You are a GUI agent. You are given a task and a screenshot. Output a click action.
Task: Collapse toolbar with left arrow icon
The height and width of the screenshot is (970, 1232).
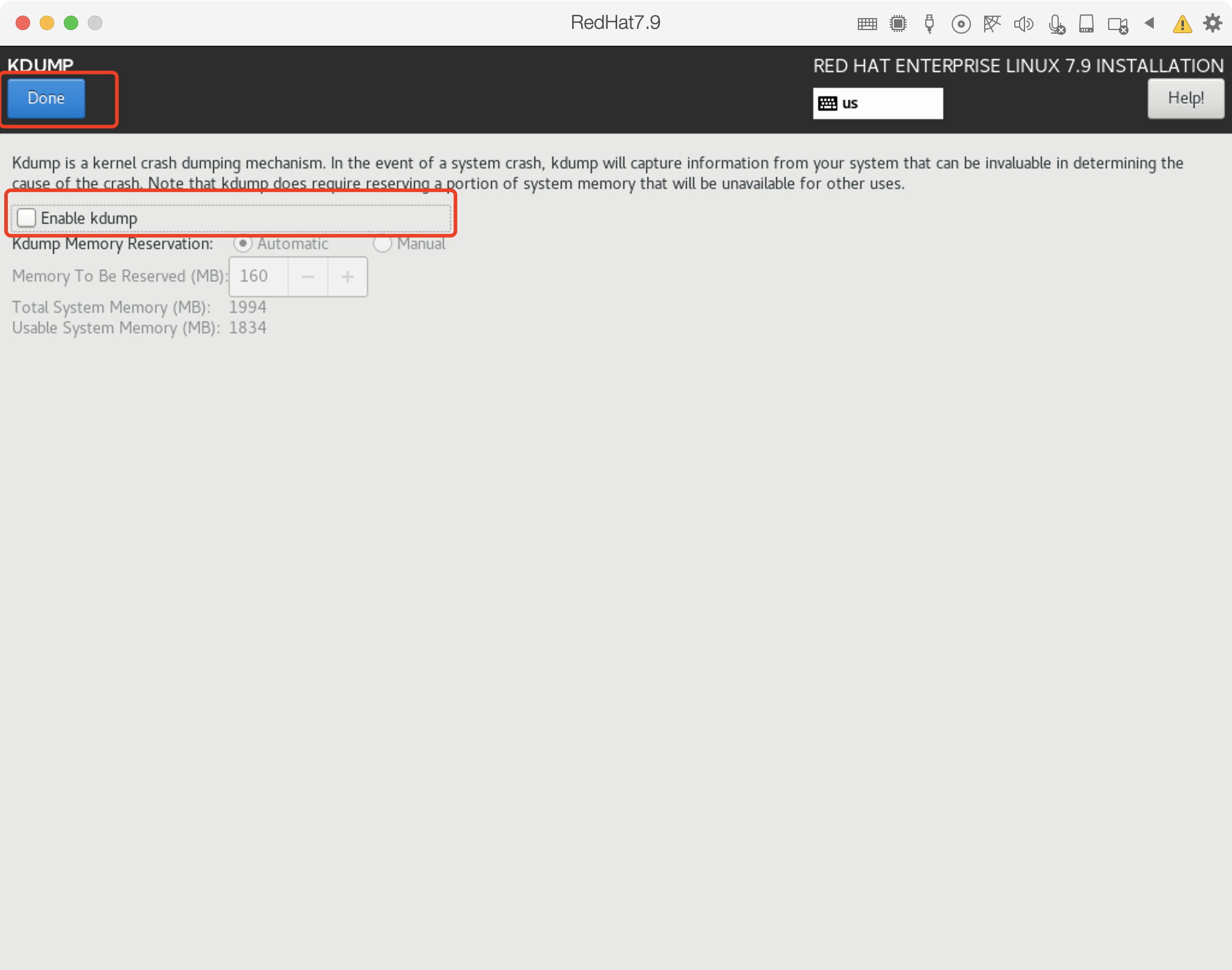(1150, 23)
